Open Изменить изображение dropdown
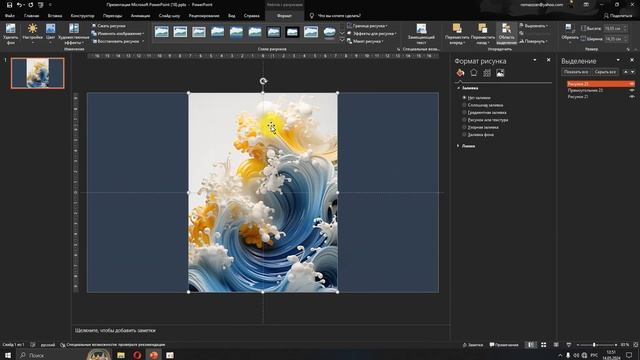Viewport: 640px width, 360px height. tap(118, 33)
